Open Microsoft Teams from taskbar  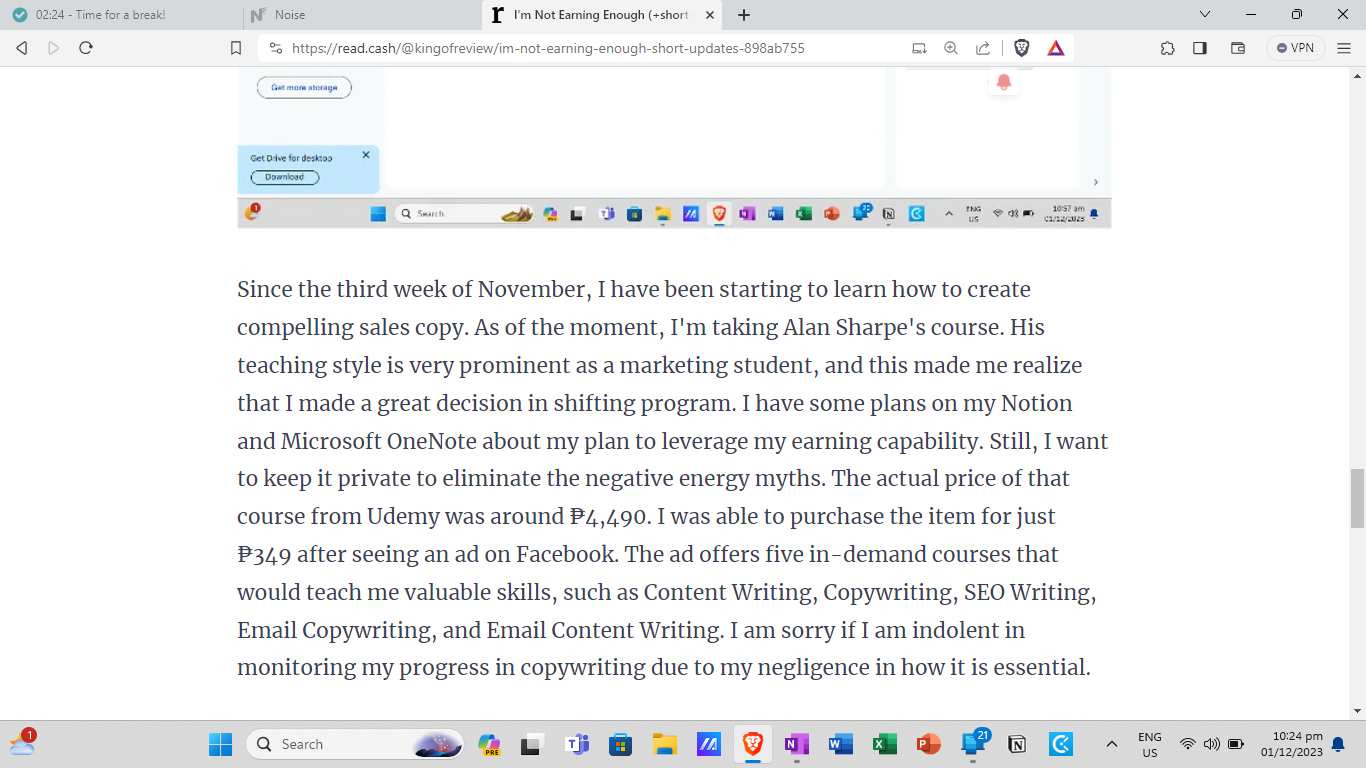577,744
